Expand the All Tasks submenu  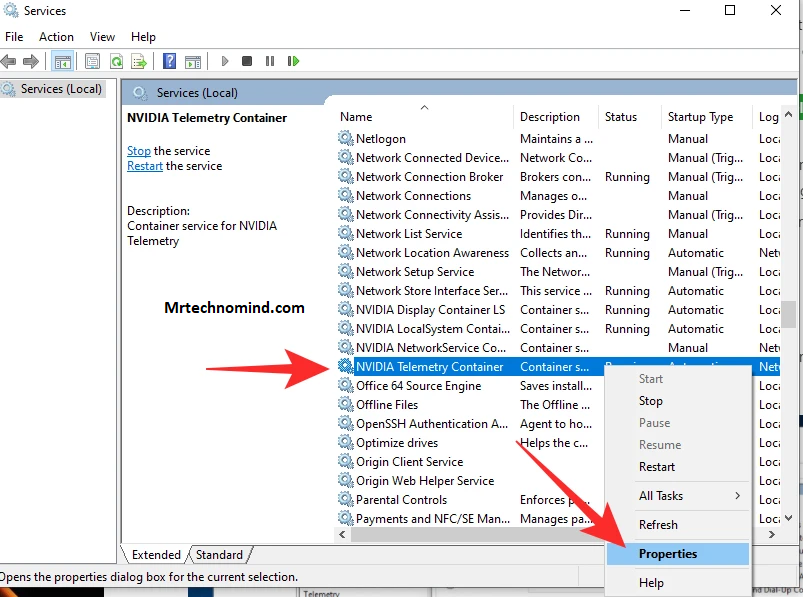[x=662, y=495]
